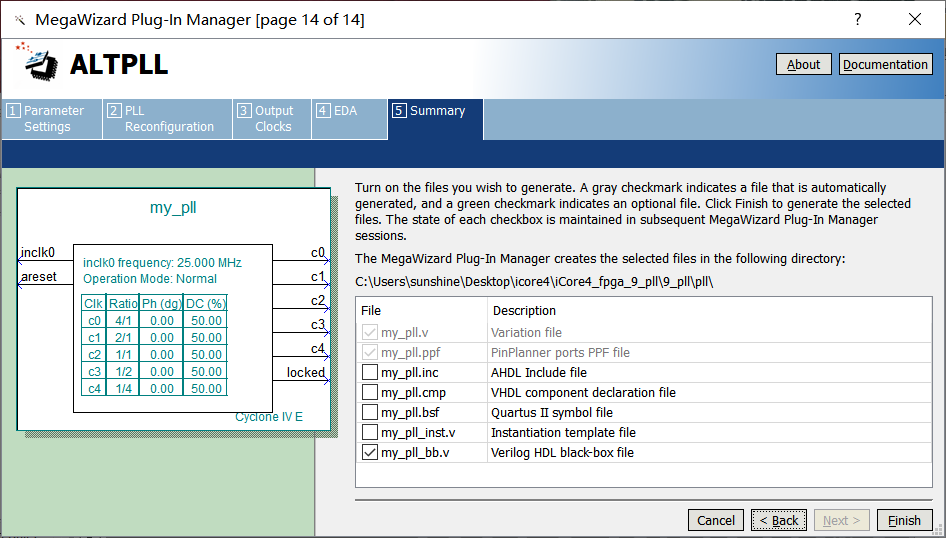Click the ALTPLL chip logo icon

click(41, 64)
